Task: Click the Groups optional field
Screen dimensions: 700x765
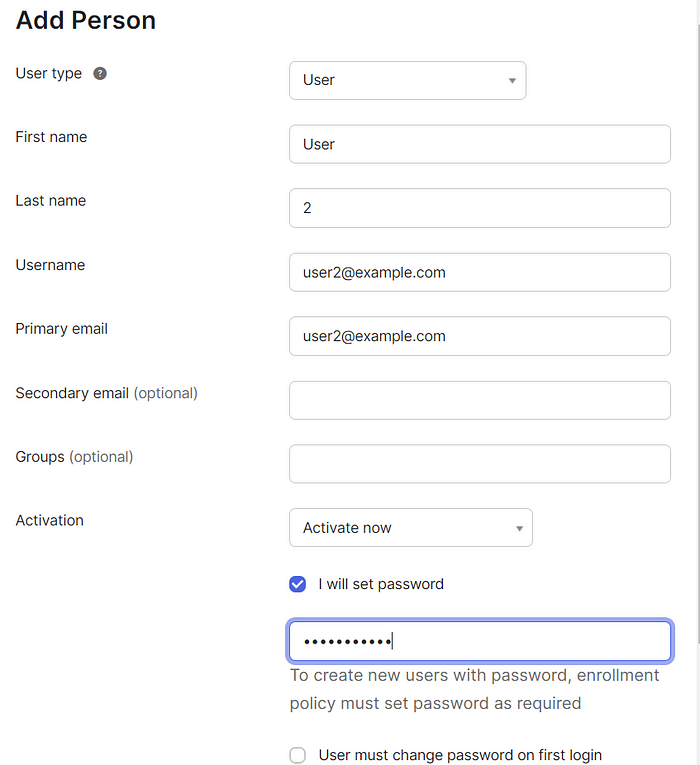Action: point(480,464)
